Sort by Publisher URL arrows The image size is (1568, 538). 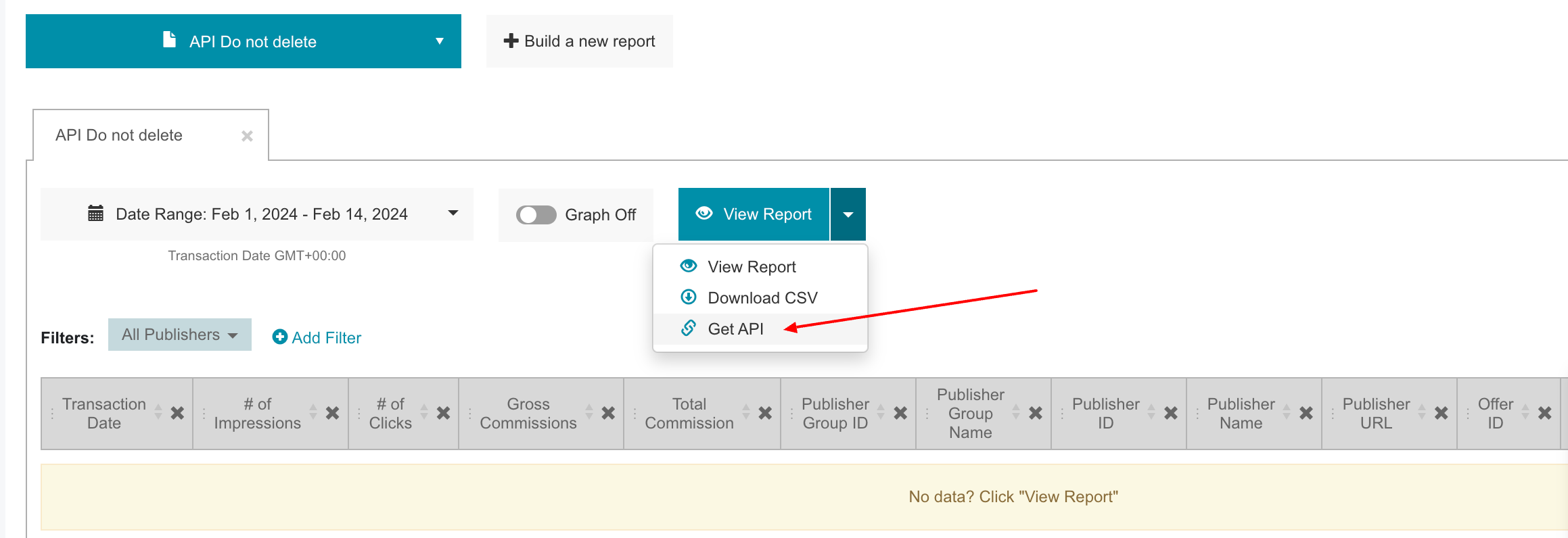1422,412
